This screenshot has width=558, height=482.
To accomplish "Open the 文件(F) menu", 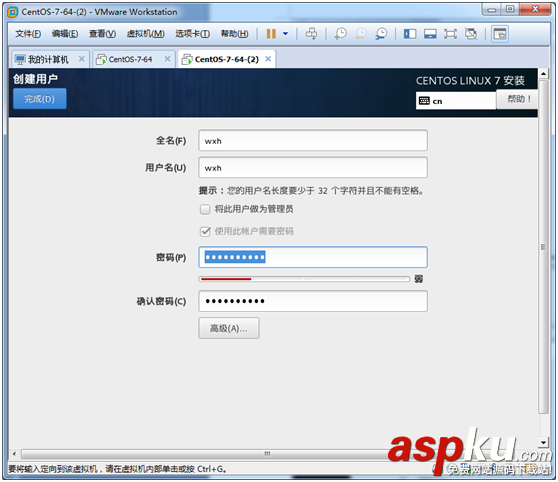I will pos(28,34).
